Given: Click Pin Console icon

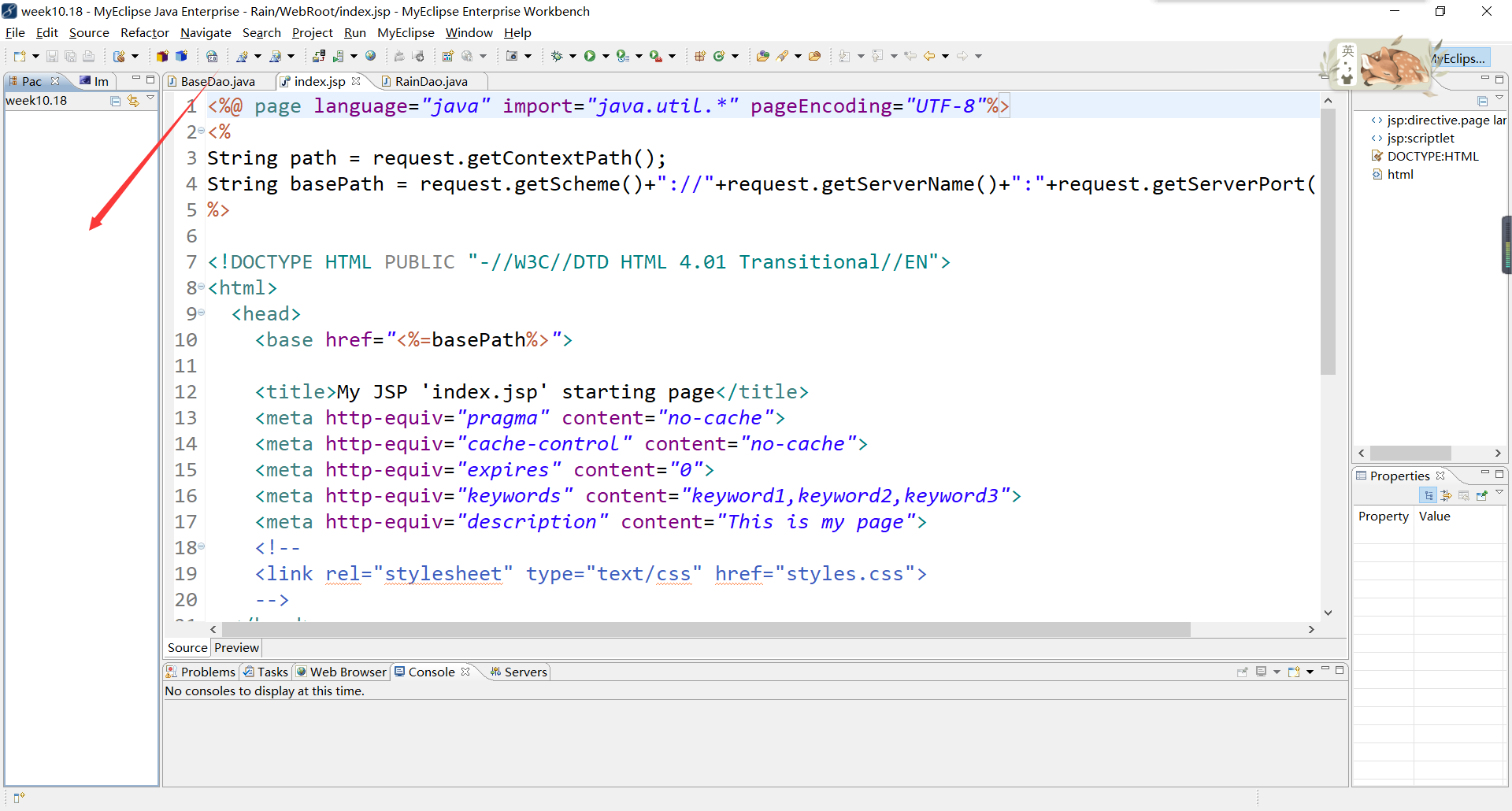Looking at the screenshot, I should [x=1243, y=672].
